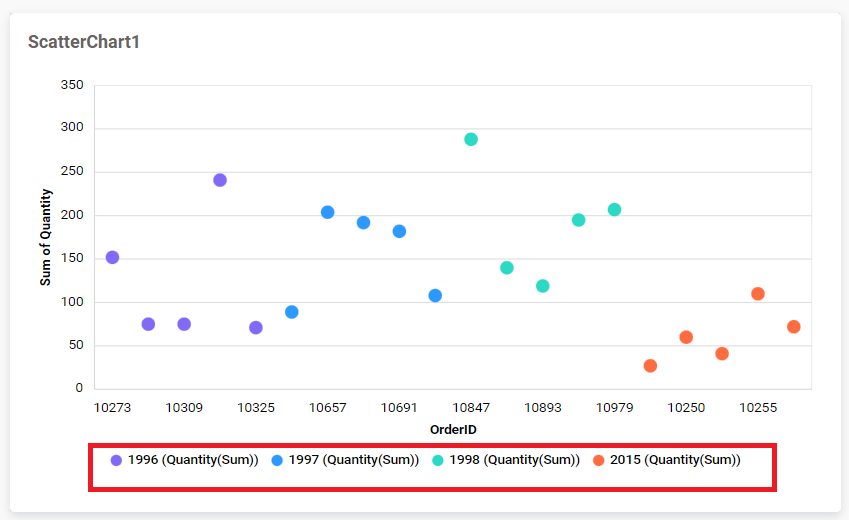Click the ScatterChart1 chart title

[x=83, y=42]
